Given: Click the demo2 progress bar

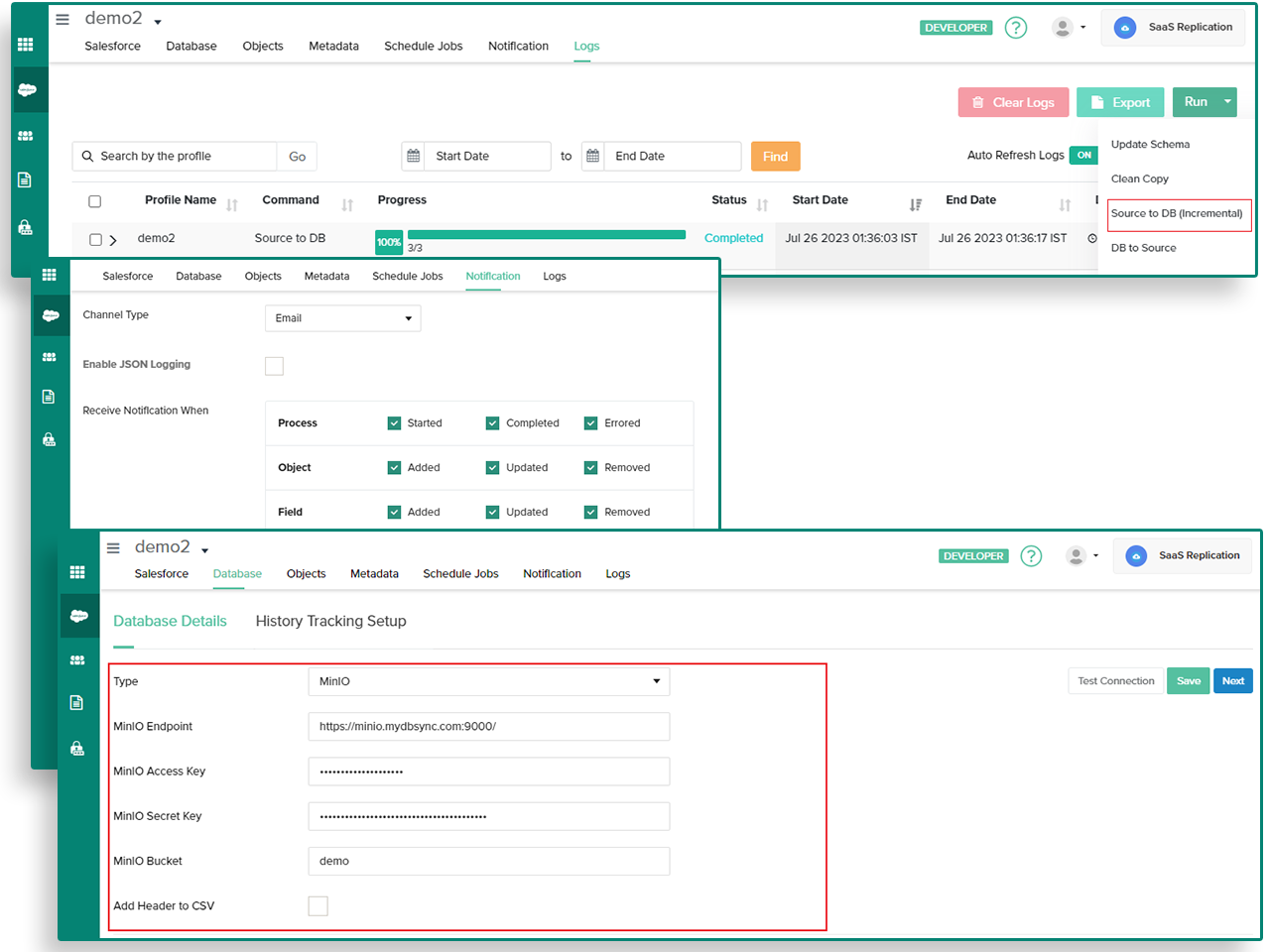Looking at the screenshot, I should click(547, 235).
